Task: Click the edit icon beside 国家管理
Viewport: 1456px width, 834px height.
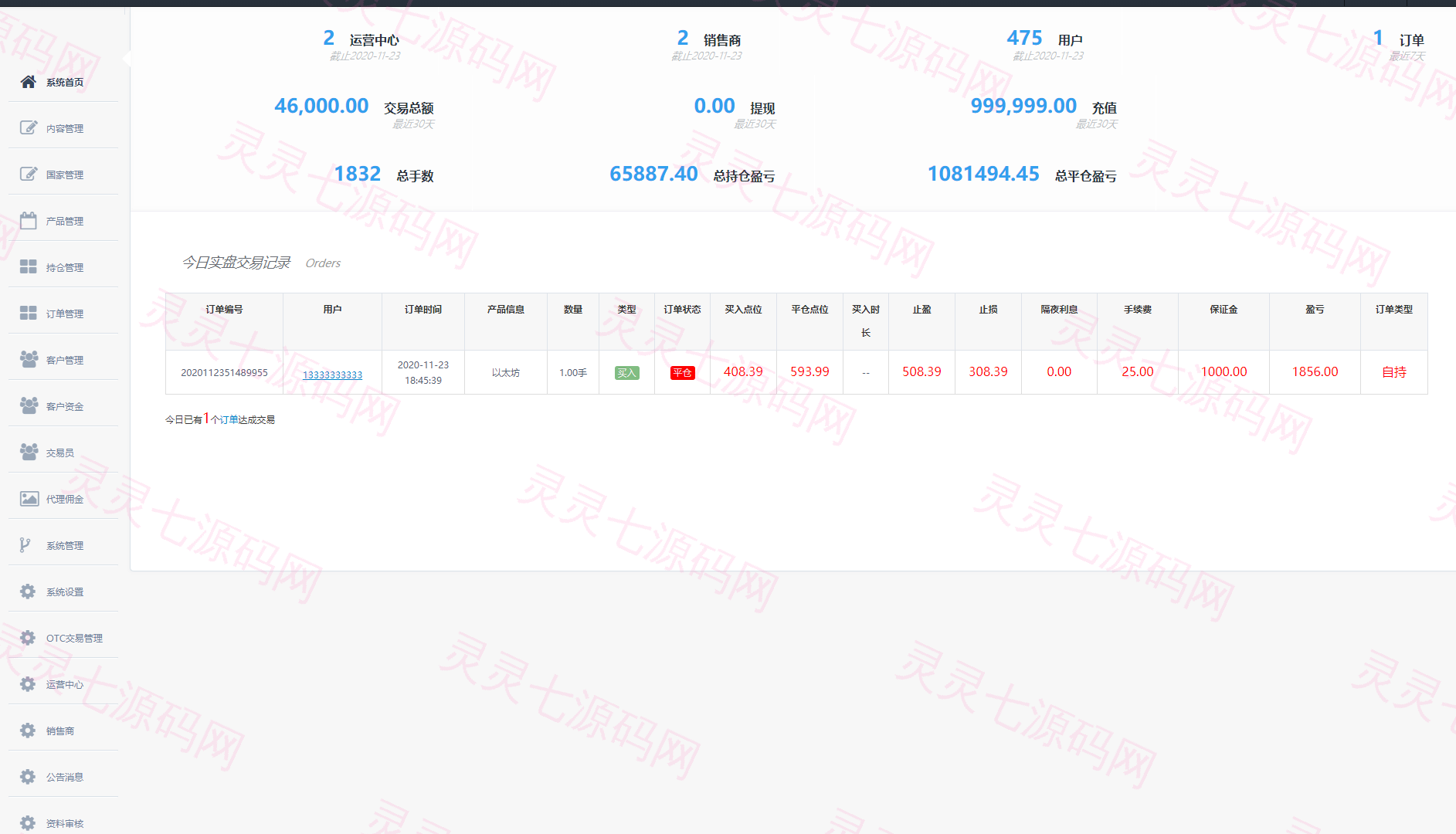Action: click(29, 174)
